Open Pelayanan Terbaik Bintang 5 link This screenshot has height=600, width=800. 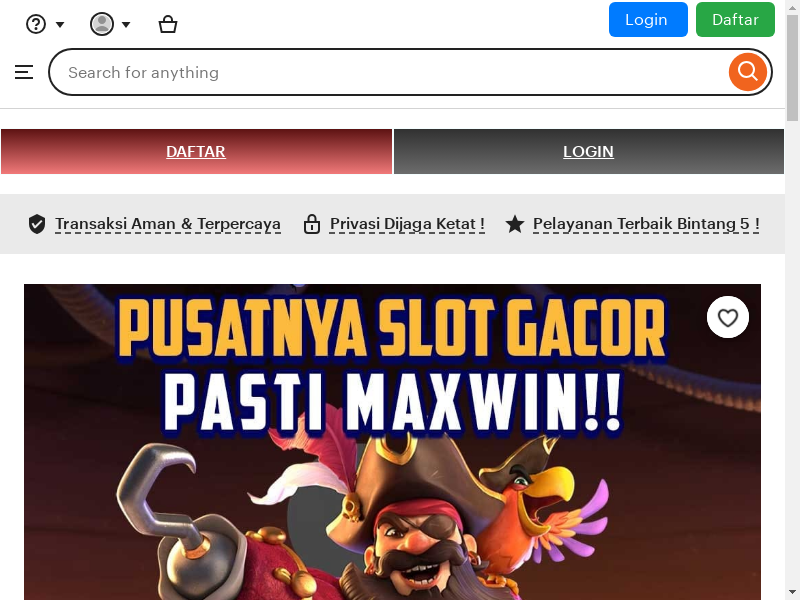click(x=646, y=223)
